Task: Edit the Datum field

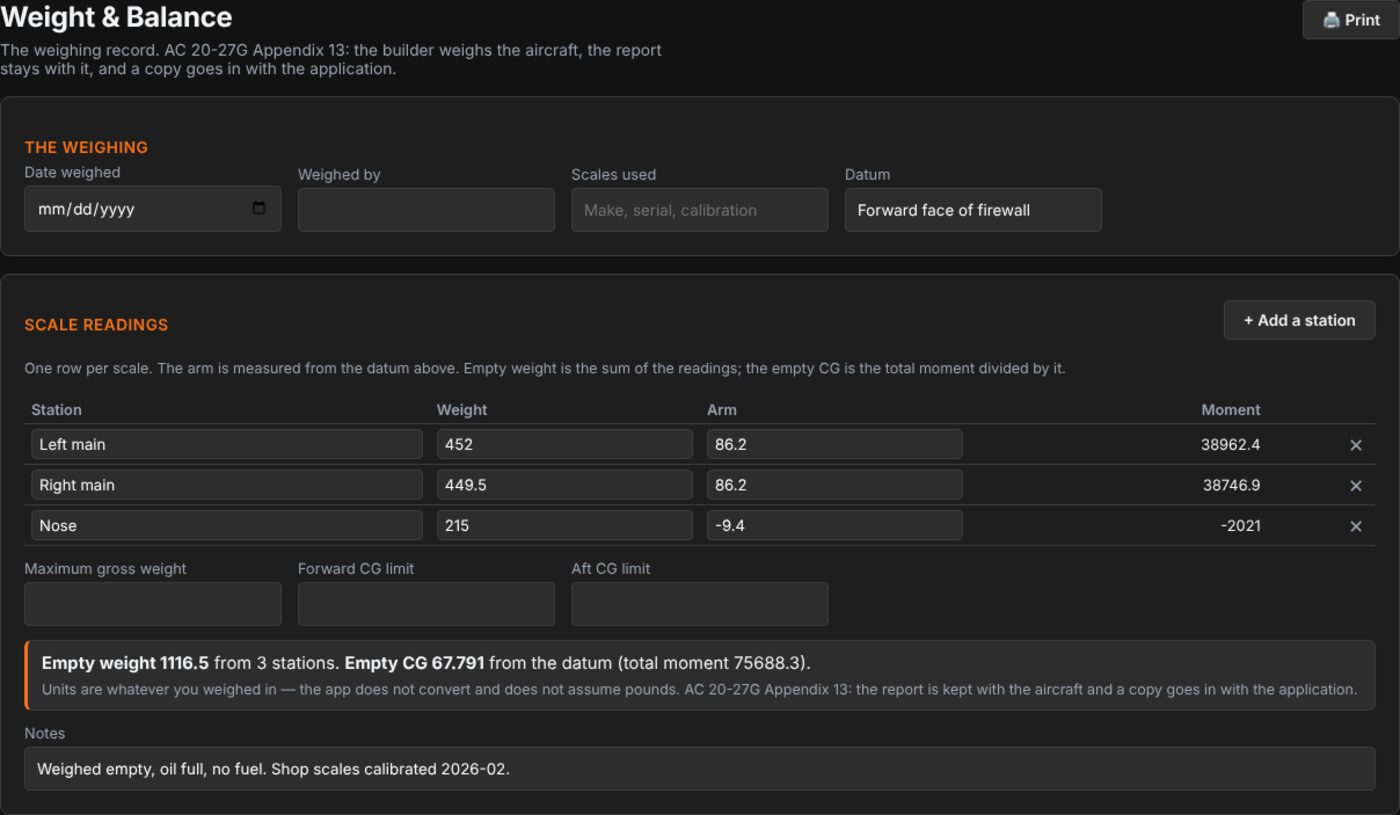Action: click(x=973, y=210)
